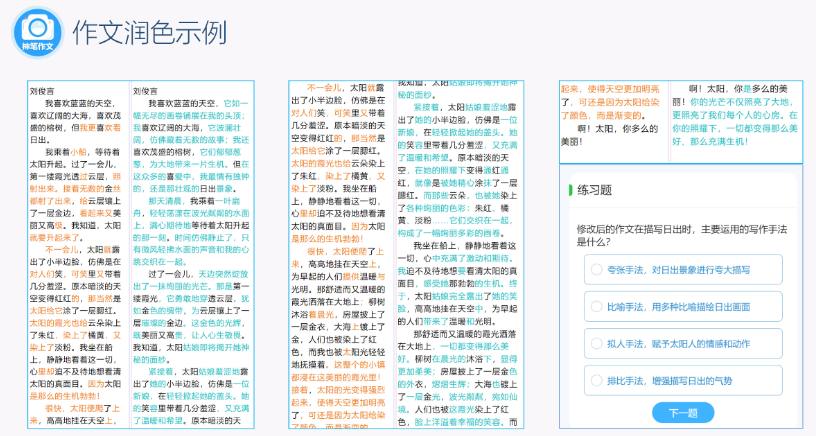This screenshot has width=816, height=436.
Task: Open the middle essay comparison thumbnail starting with 不一会儿
Action: pos(406,254)
